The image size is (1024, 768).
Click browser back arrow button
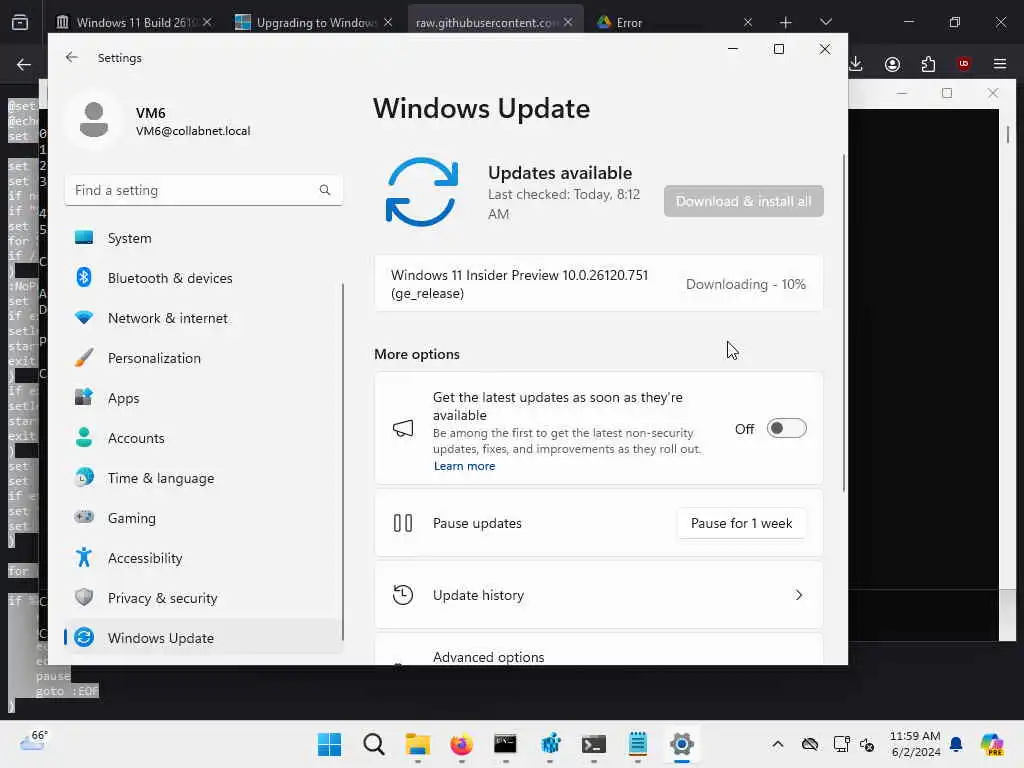pyautogui.click(x=24, y=64)
